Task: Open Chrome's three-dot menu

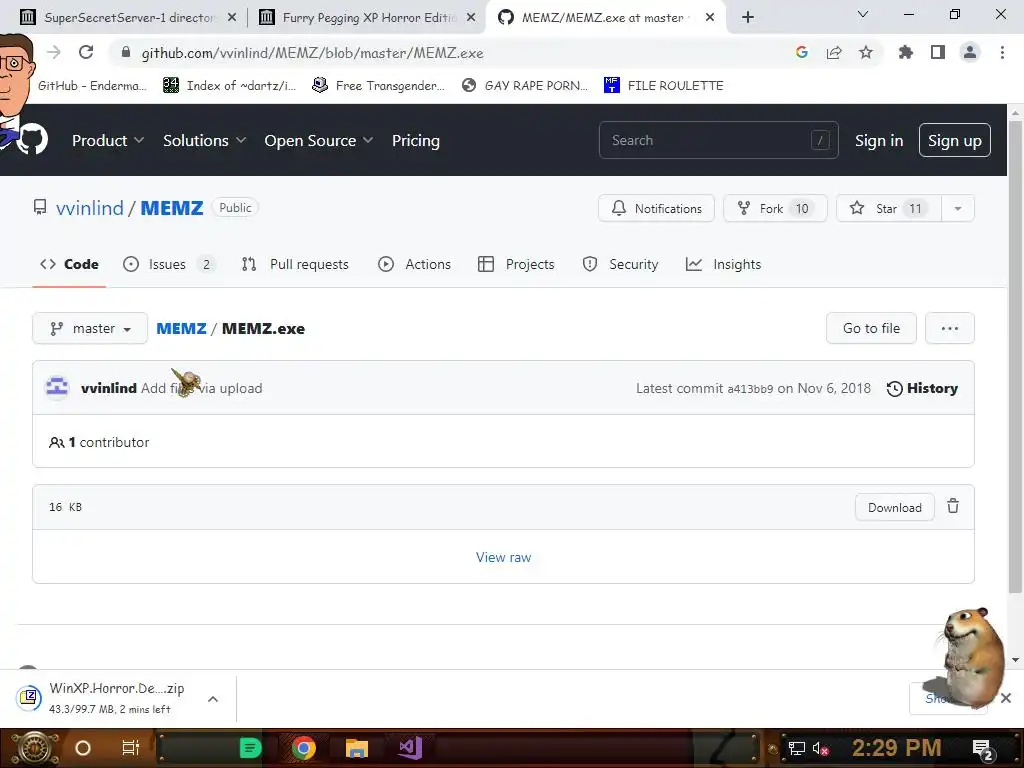Action: click(x=1002, y=52)
